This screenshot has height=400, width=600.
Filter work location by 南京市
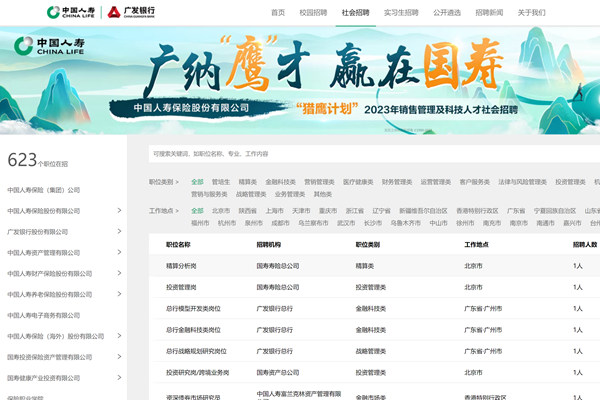[x=518, y=223]
